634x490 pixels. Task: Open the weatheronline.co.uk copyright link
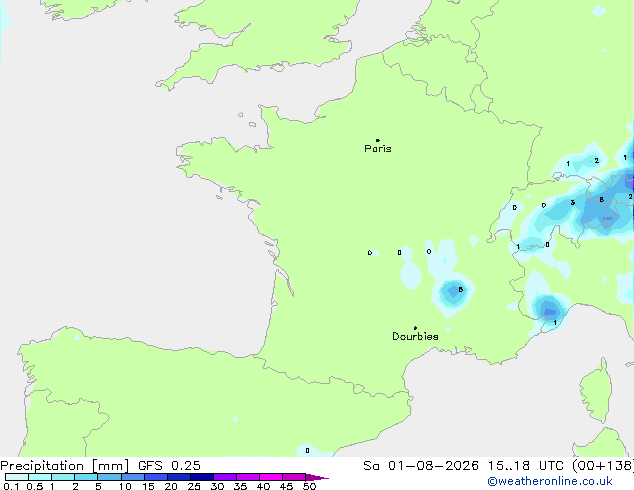[550, 481]
